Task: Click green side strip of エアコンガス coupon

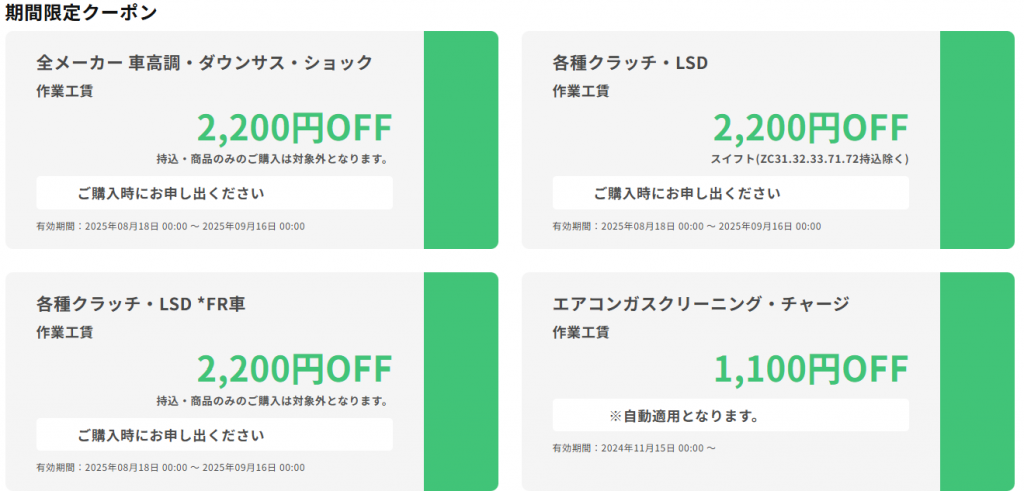Action: pyautogui.click(x=977, y=381)
